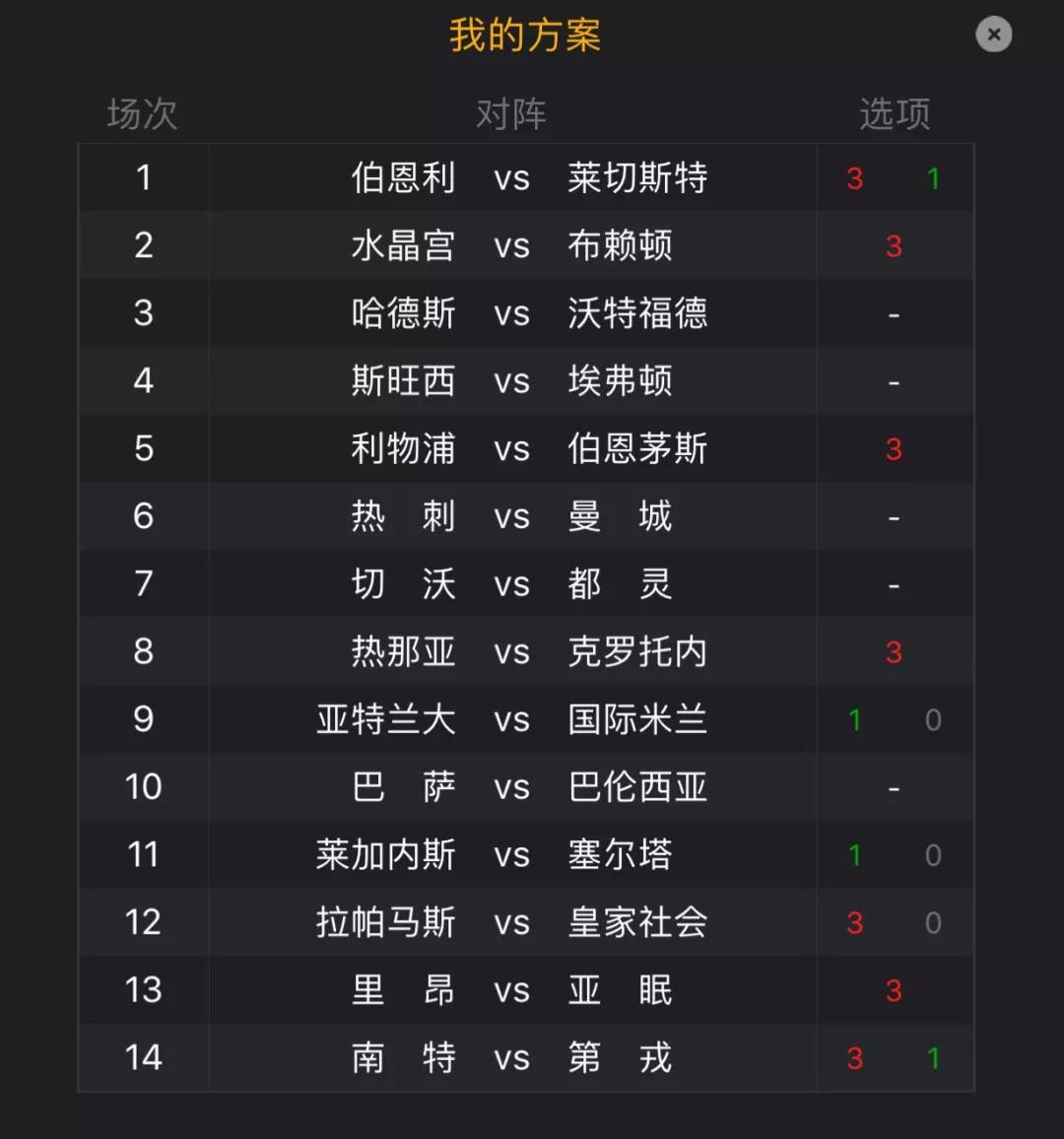Click option 3 for 水晶宫 vs 布赖顿
Viewport: 1064px width, 1139px height.
894,246
